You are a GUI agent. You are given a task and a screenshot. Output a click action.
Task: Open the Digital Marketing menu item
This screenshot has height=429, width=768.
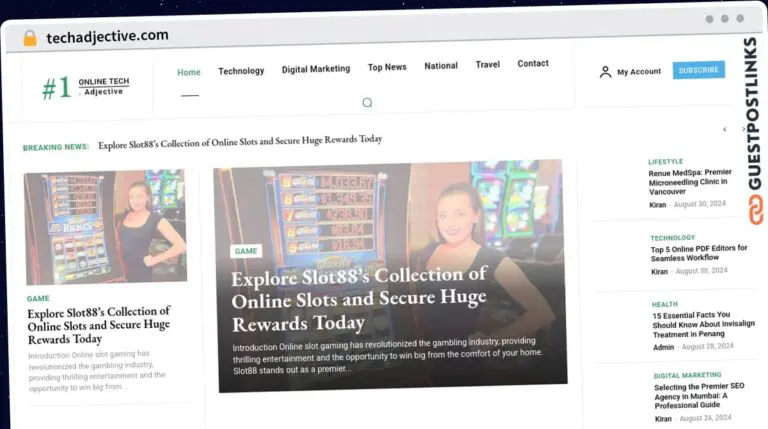316,69
